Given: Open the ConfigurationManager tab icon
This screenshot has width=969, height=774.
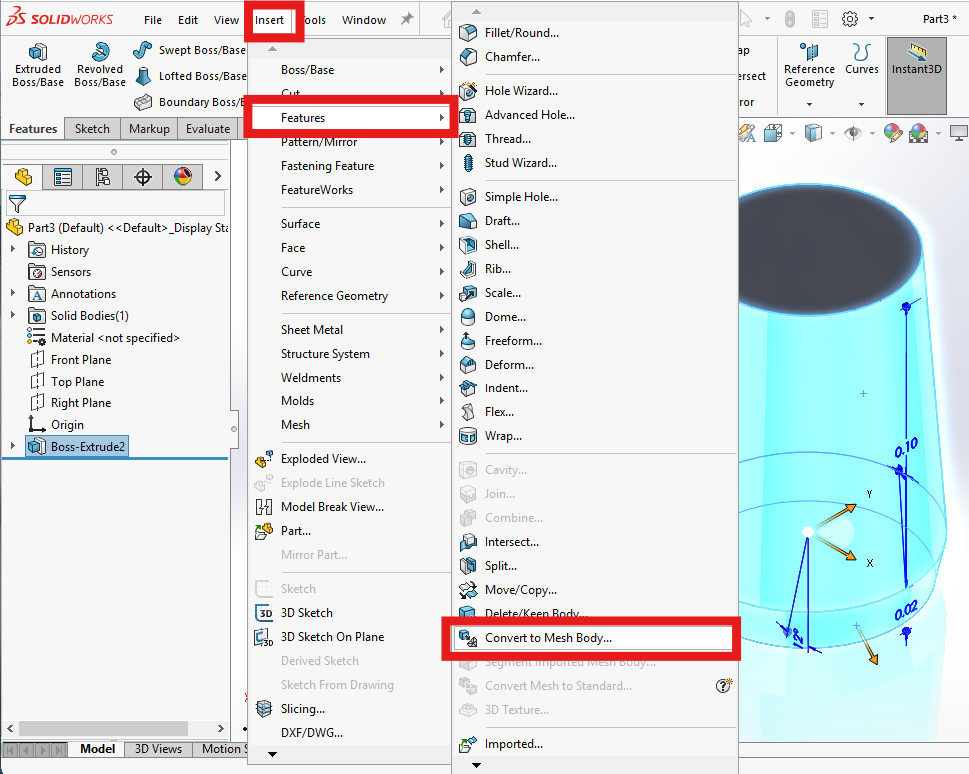Looking at the screenshot, I should pyautogui.click(x=103, y=177).
